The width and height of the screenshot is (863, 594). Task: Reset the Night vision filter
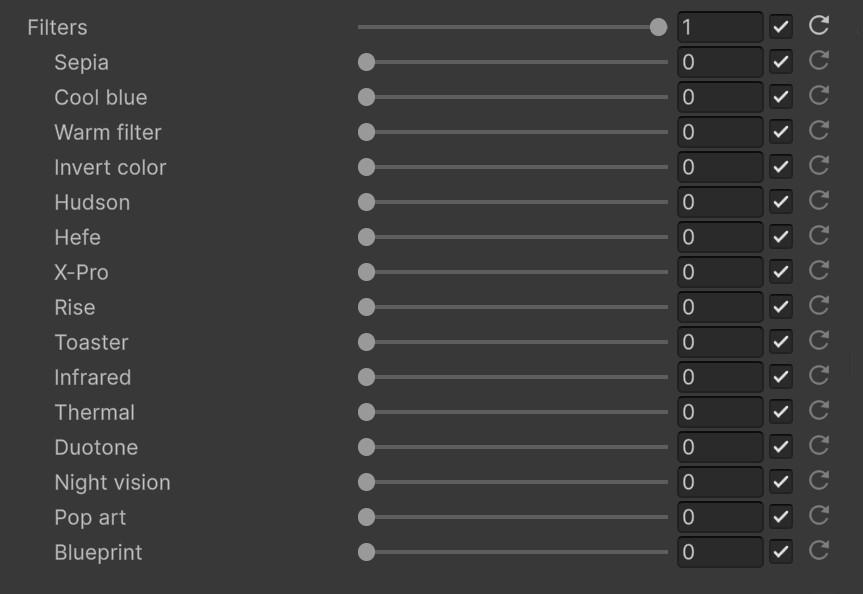click(819, 481)
